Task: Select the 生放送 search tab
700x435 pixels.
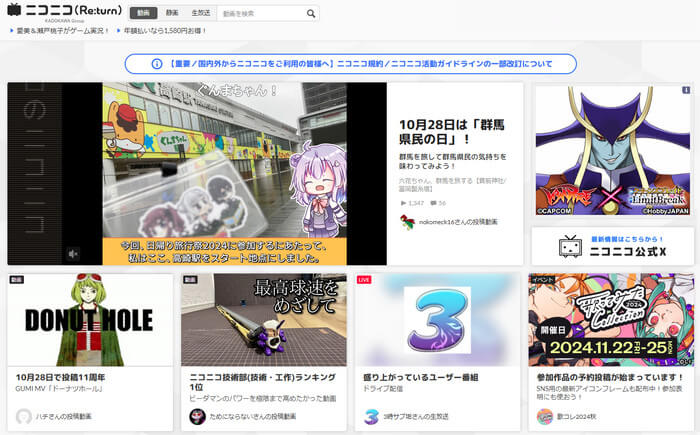Action: point(201,13)
